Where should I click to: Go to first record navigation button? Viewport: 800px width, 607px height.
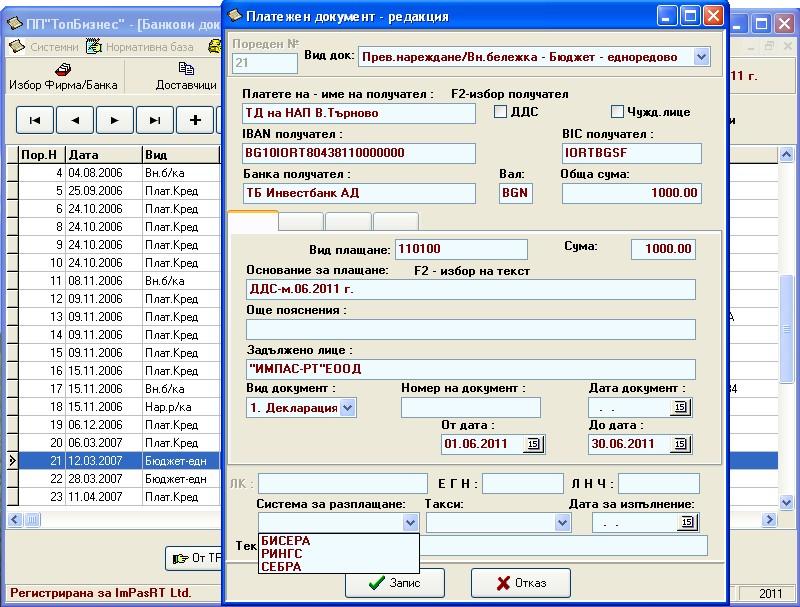coord(35,120)
